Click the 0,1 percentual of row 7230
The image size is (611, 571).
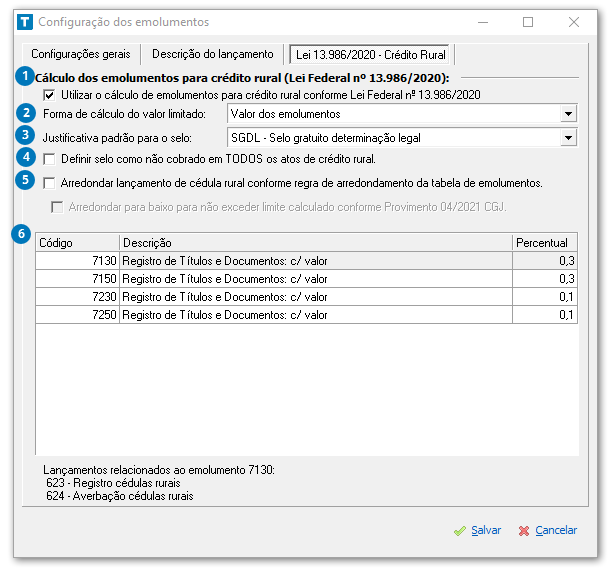pyautogui.click(x=545, y=297)
